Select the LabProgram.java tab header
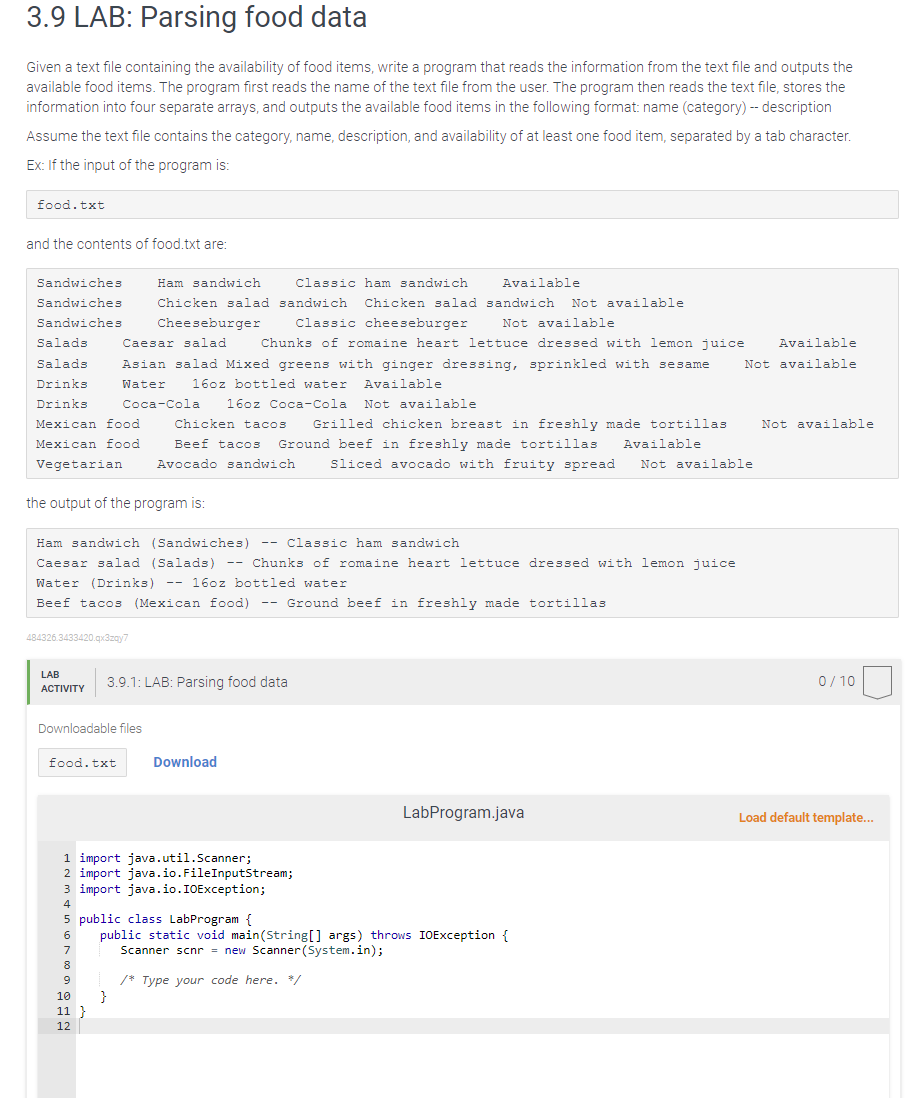Screen dimensions: 911x1098 click(x=463, y=813)
